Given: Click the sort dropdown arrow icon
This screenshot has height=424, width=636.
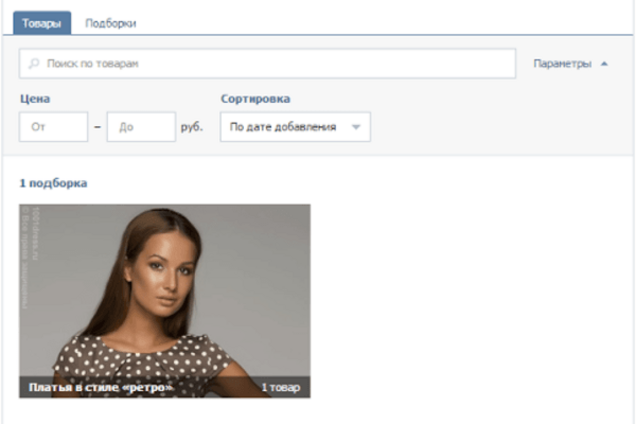Looking at the screenshot, I should click(x=355, y=128).
